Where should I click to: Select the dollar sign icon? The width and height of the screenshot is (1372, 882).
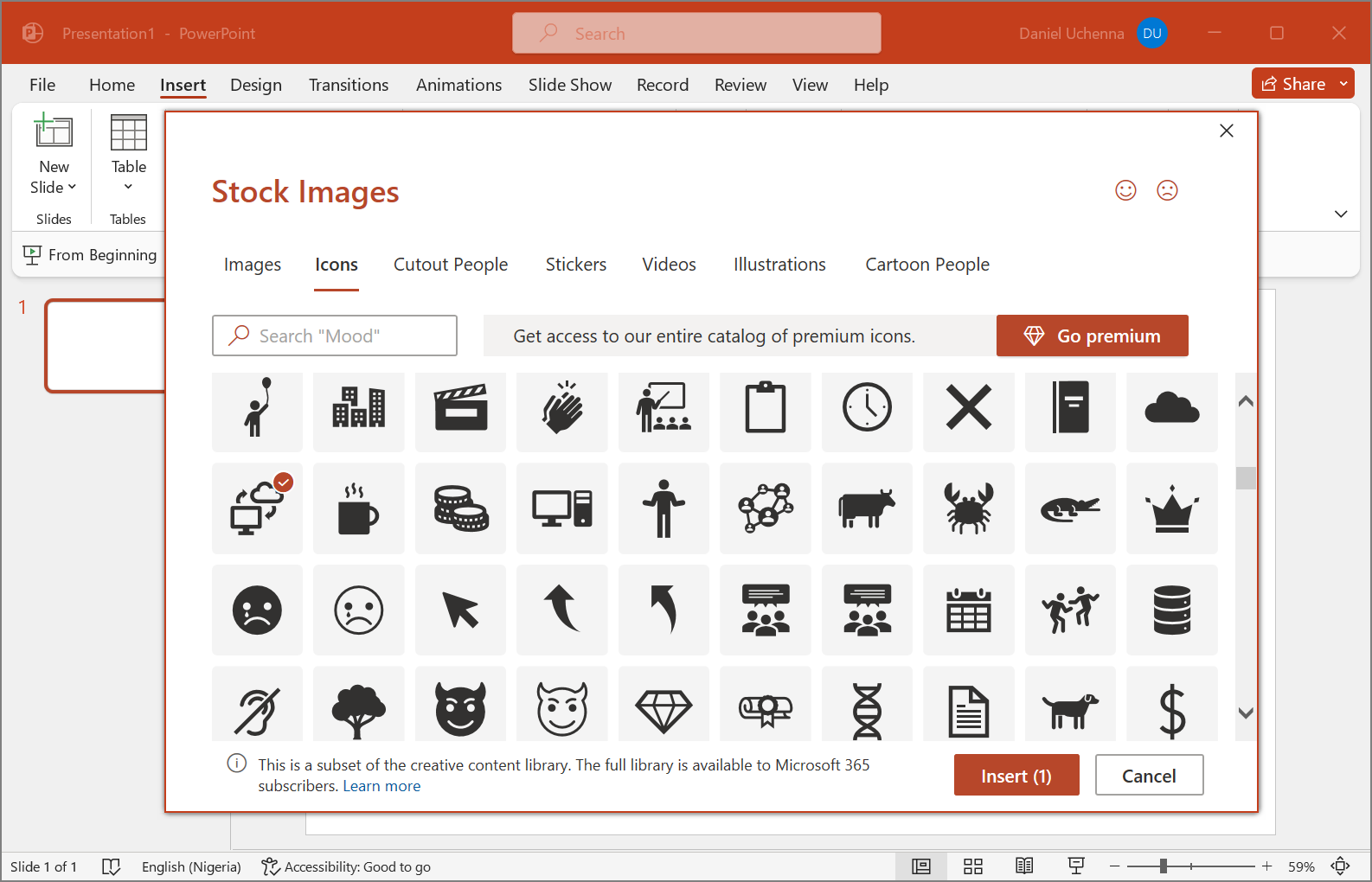pyautogui.click(x=1172, y=704)
